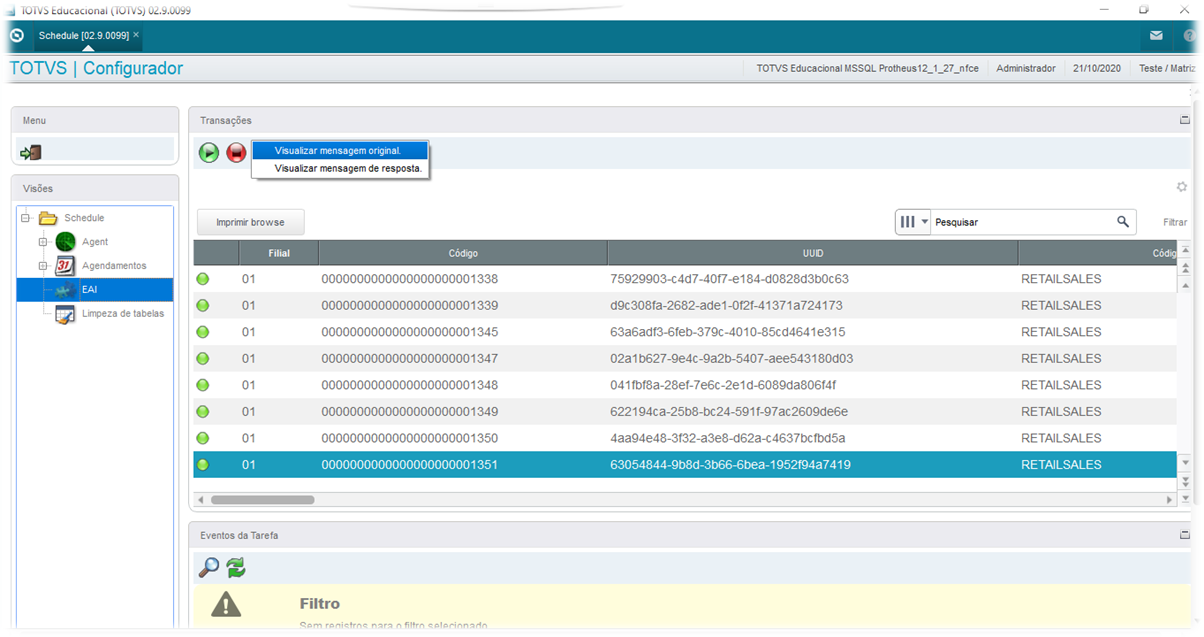Expand the Agent tree node

tap(43, 242)
